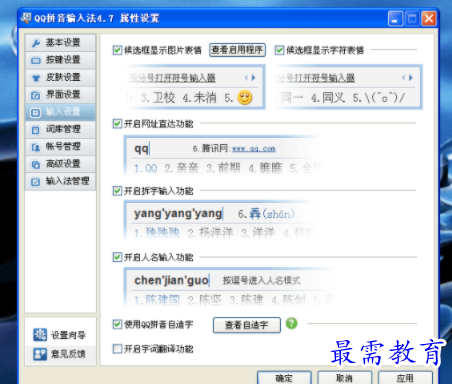Image resolution: width=452 pixels, height=384 pixels.
Task: Click the gear icon beside 设置向导
Action: point(40,335)
